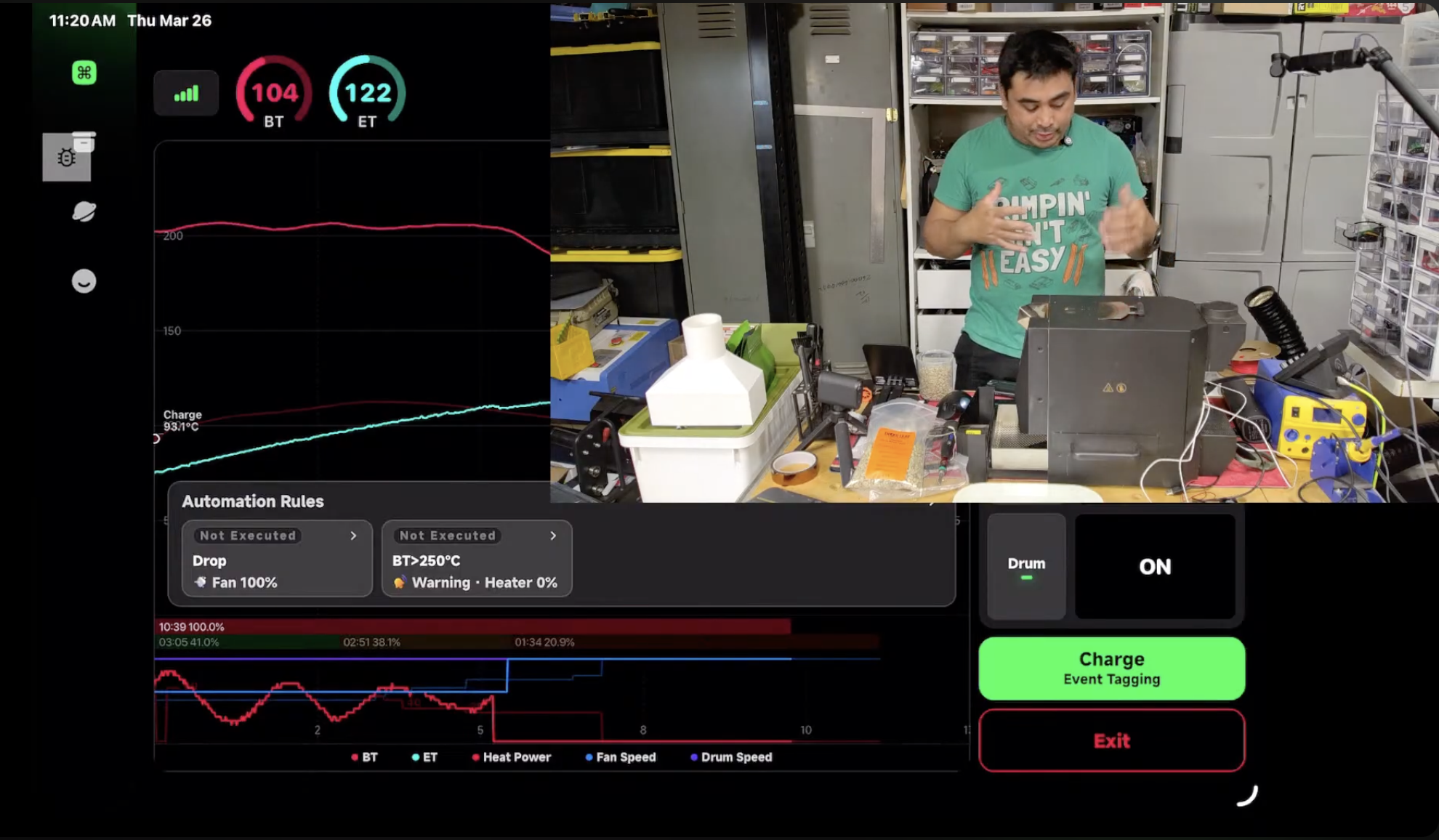Toggle Heat Power series in legend

click(511, 757)
